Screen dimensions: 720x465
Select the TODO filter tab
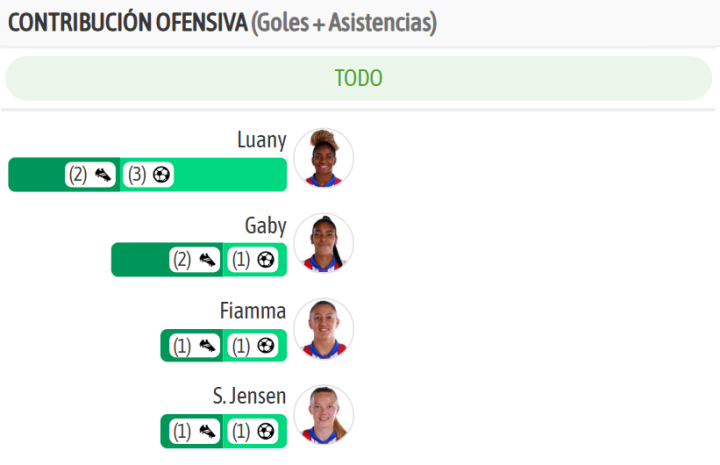(x=358, y=78)
